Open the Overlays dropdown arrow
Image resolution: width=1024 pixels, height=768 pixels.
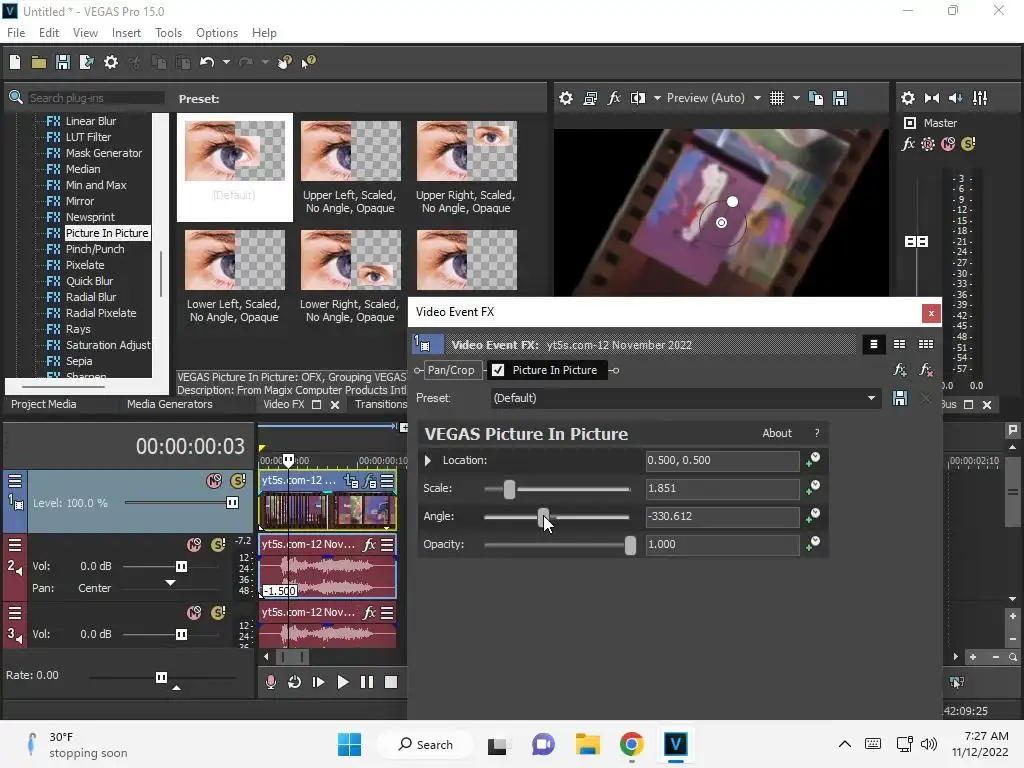pyautogui.click(x=796, y=98)
